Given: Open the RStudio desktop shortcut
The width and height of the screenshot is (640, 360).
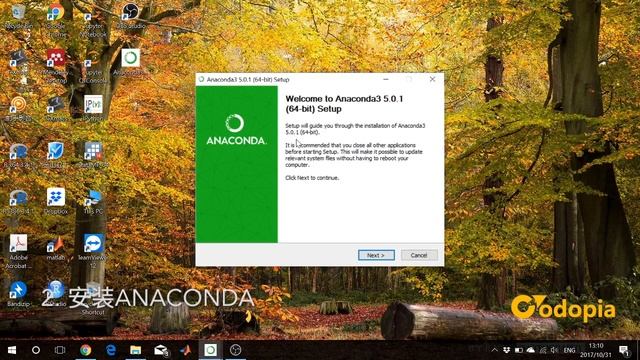Looking at the screenshot, I should [x=56, y=294].
